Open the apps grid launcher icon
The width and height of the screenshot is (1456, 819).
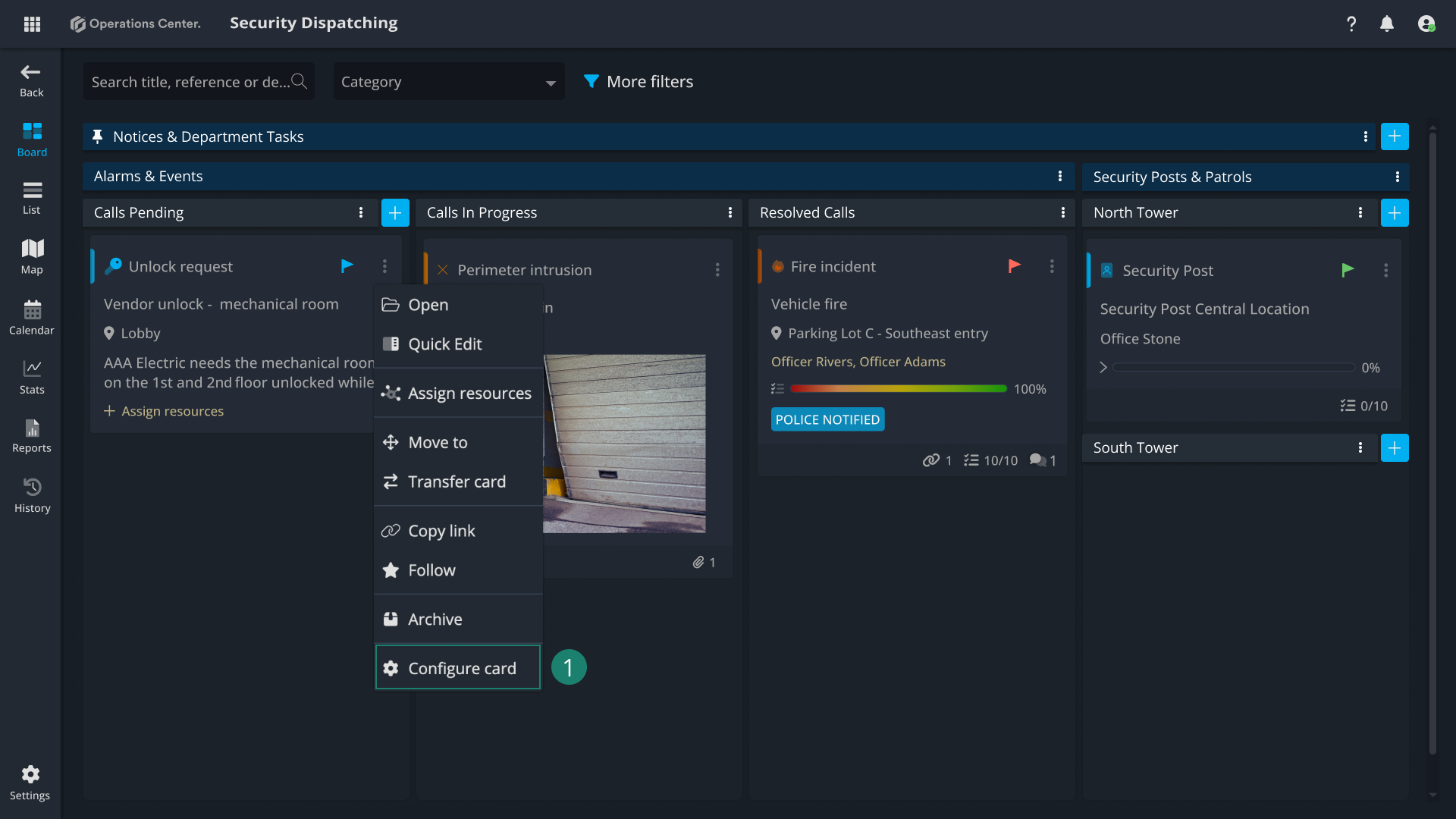coord(32,24)
